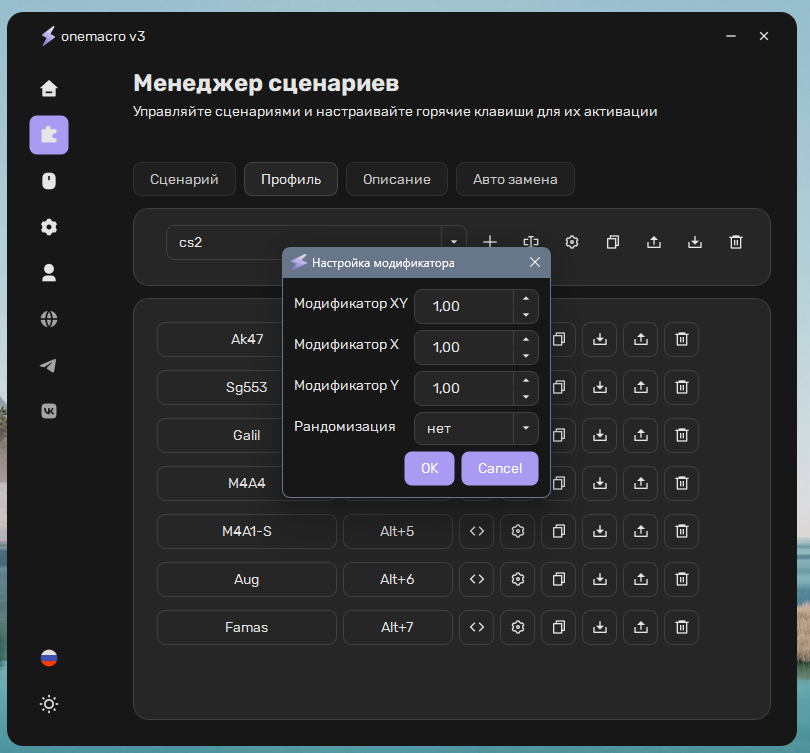Click the Russian flag language icon
Screen dimensions: 810x753
click(49, 658)
